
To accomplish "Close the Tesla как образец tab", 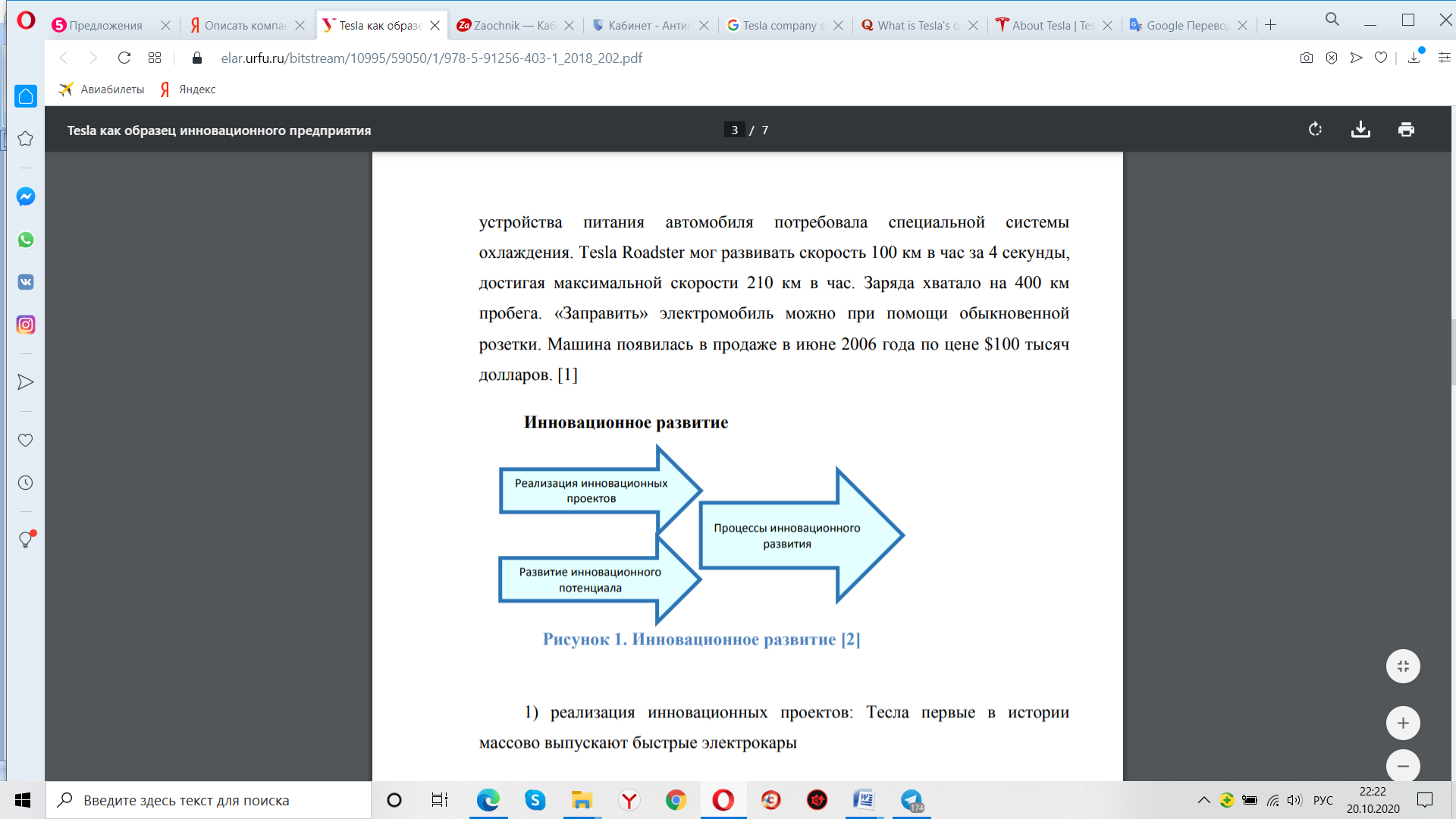I will click(x=435, y=25).
